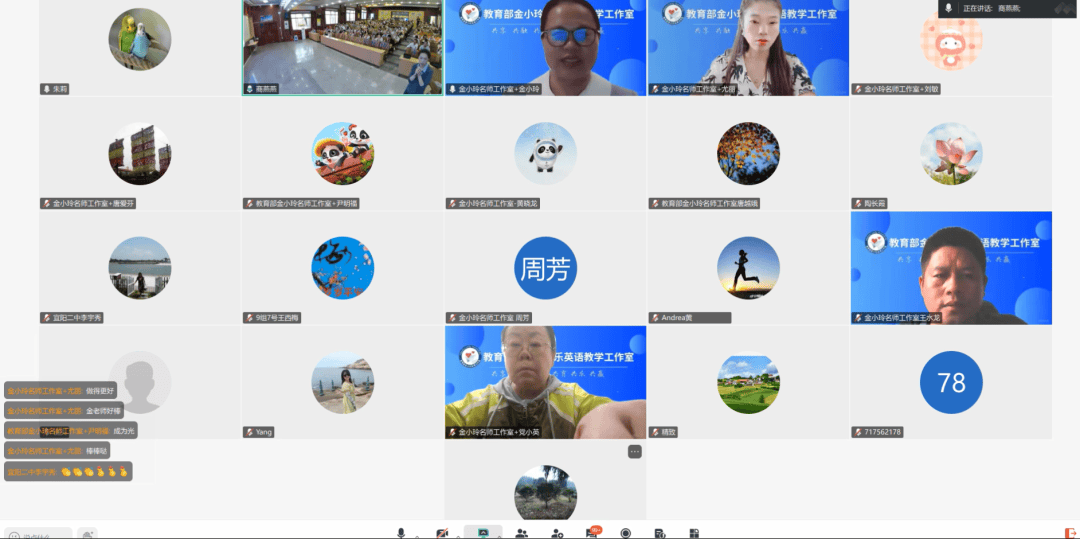Image resolution: width=1080 pixels, height=539 pixels.
Task: Open chat with the 99+ badge
Action: pyautogui.click(x=592, y=532)
